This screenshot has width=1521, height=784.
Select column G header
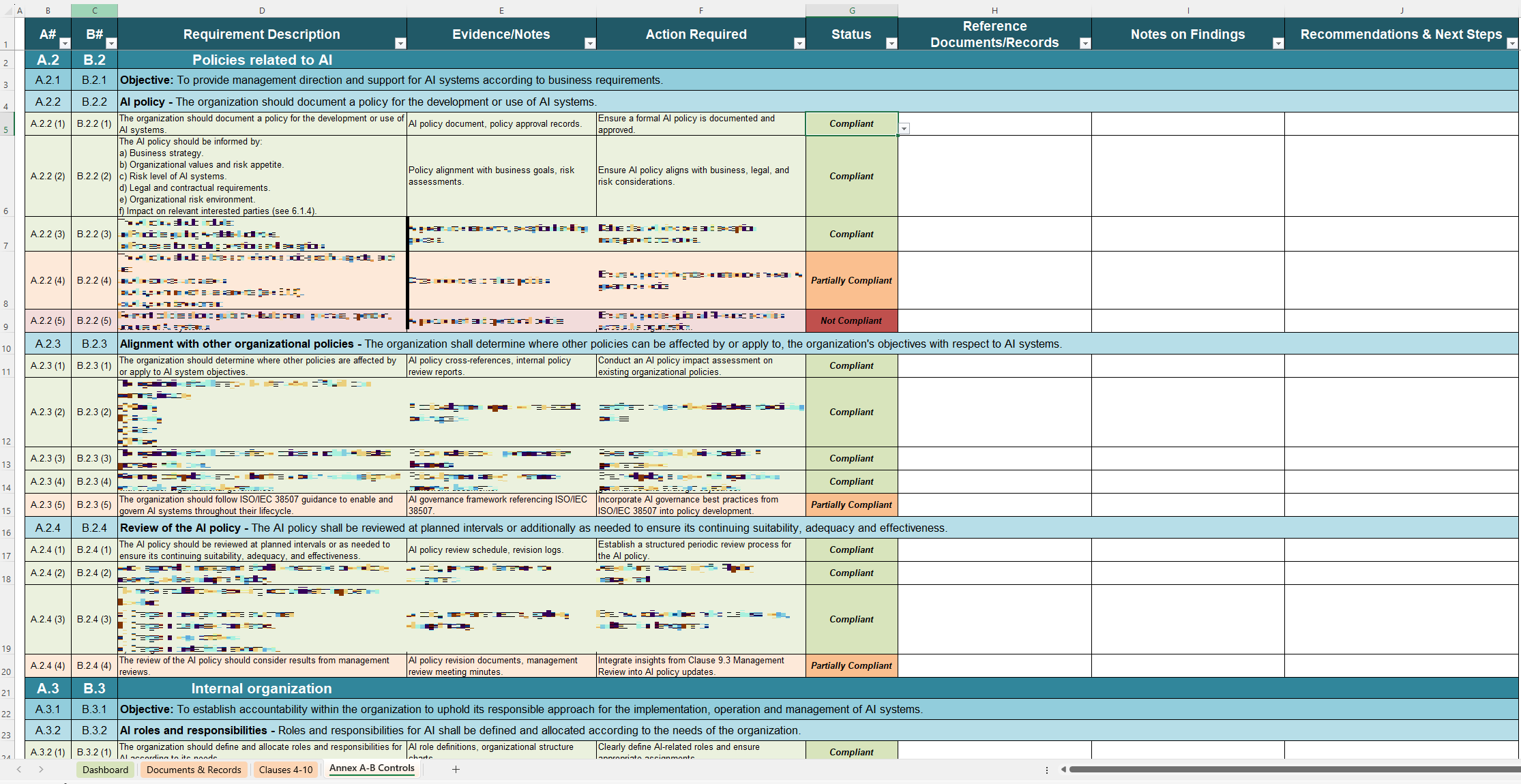(x=852, y=10)
